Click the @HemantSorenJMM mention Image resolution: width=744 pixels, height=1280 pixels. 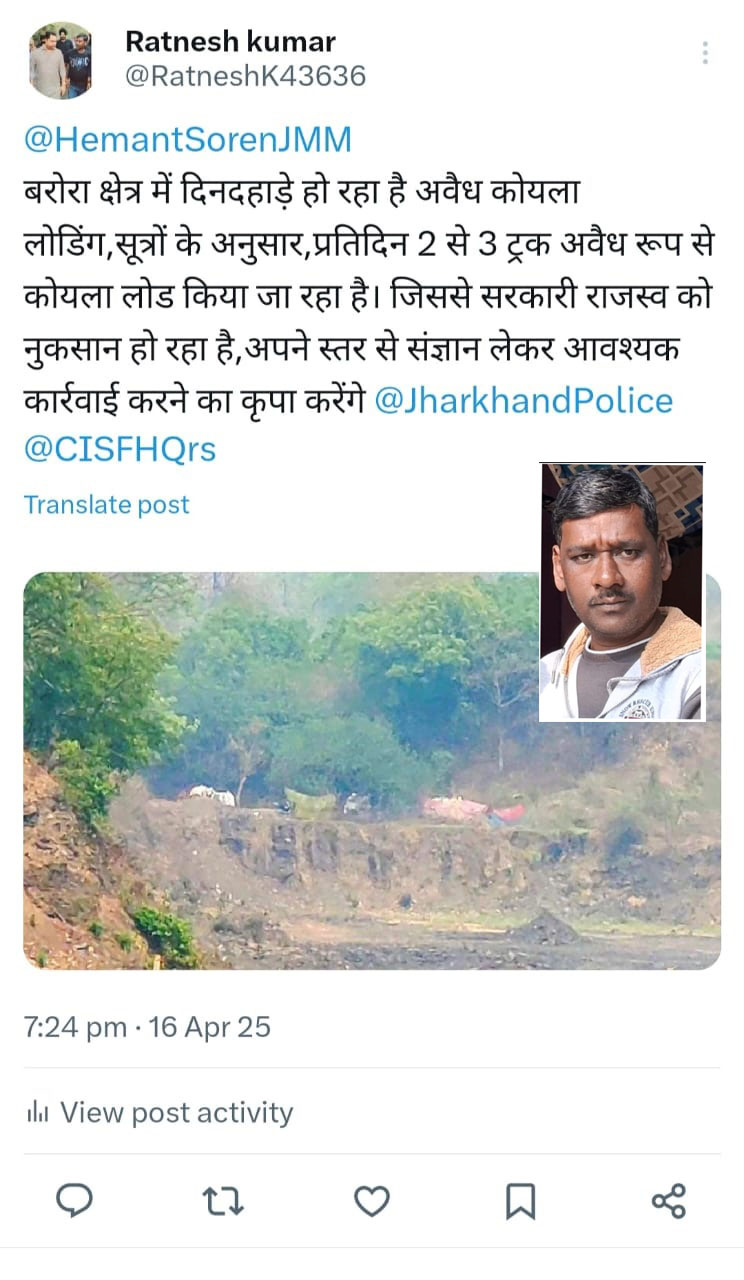[x=188, y=139]
